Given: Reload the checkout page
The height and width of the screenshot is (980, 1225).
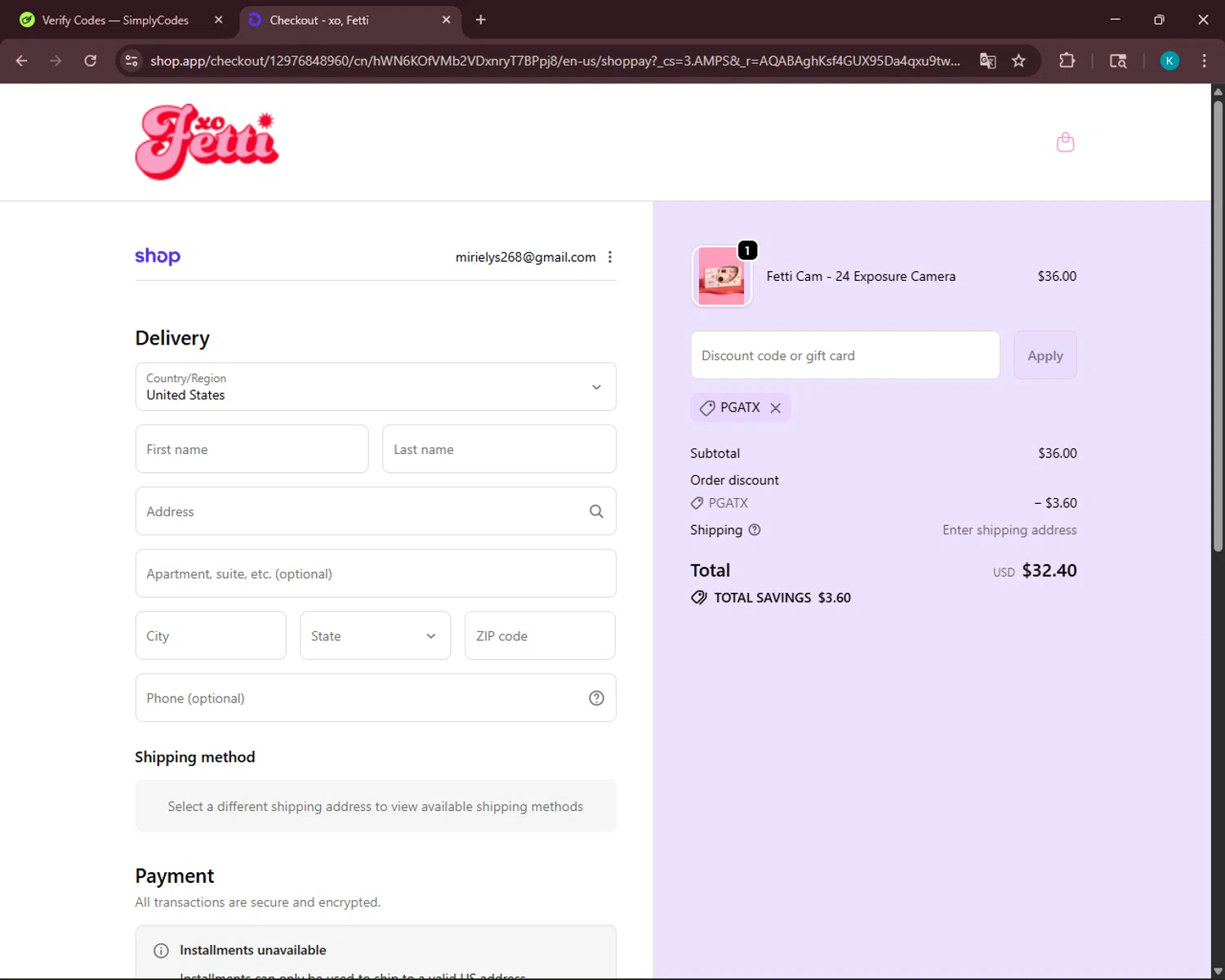Looking at the screenshot, I should click(91, 60).
